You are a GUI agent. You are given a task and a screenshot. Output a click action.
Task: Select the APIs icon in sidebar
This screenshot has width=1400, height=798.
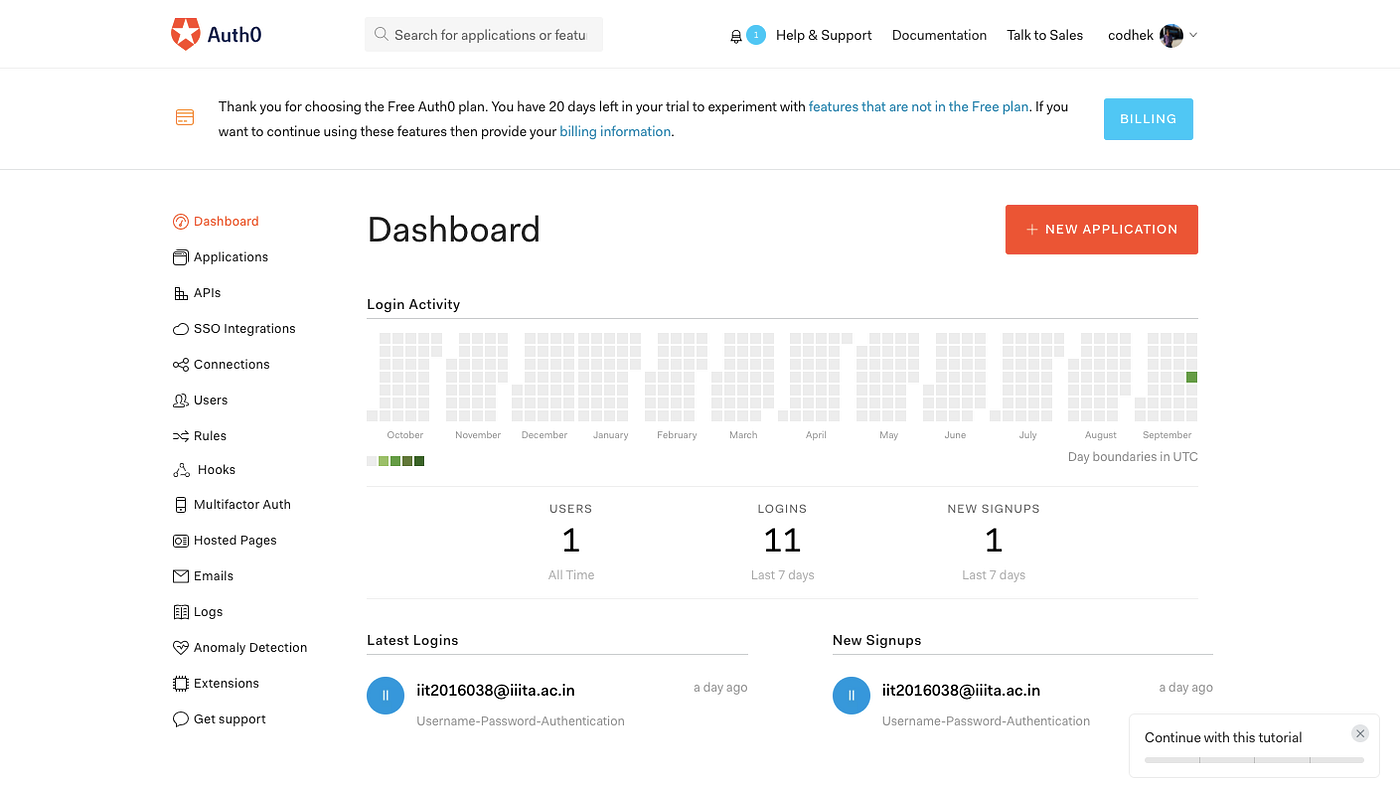tap(180, 293)
